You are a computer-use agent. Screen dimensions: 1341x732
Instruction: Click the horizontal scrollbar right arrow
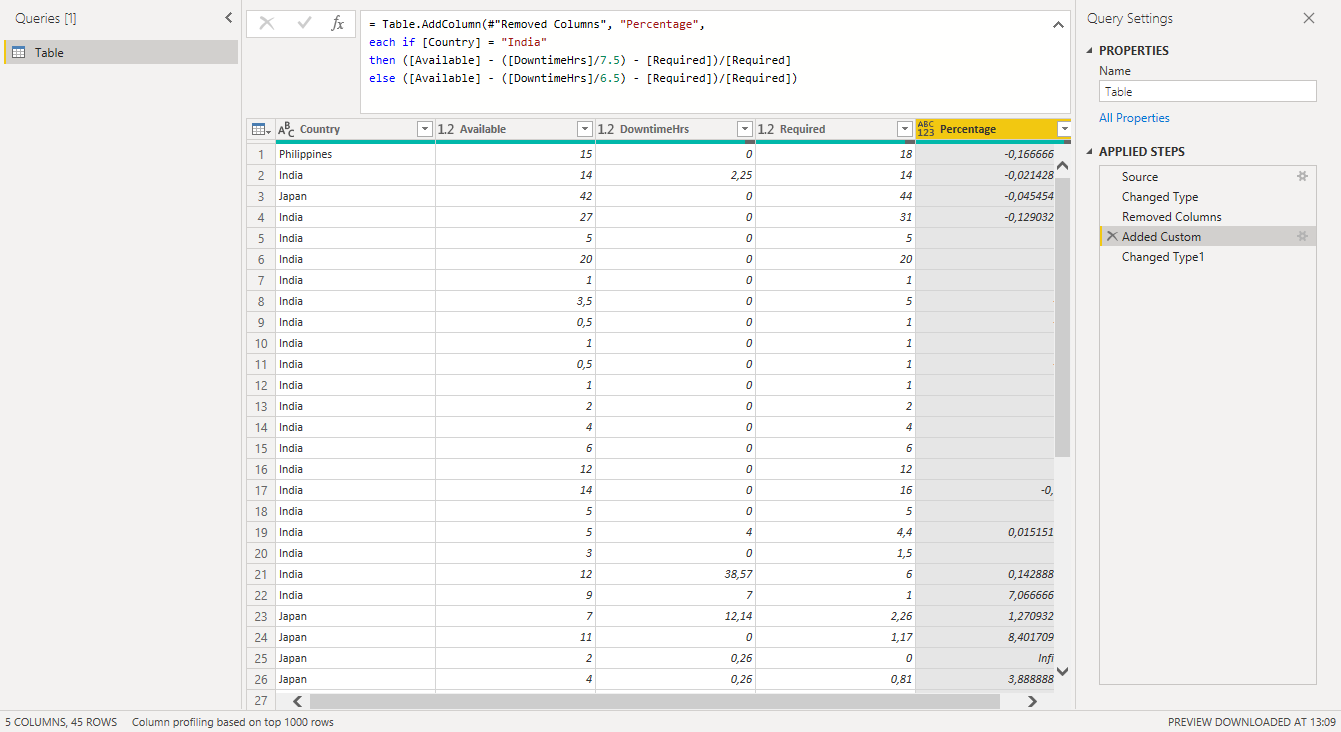[x=1032, y=701]
